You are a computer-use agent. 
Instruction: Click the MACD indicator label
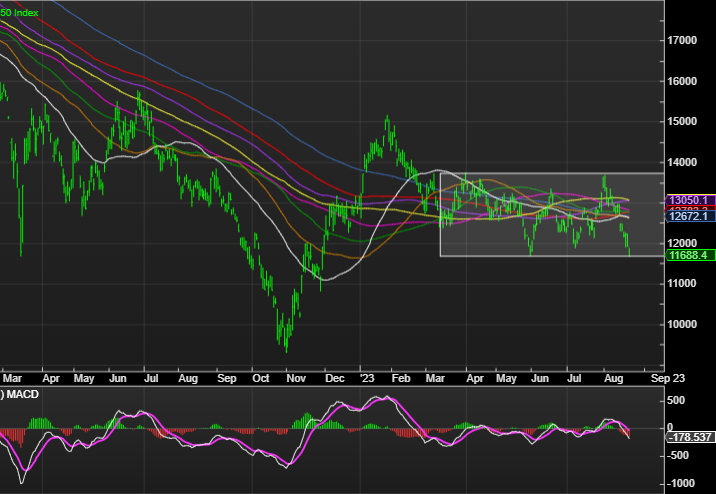tap(23, 394)
